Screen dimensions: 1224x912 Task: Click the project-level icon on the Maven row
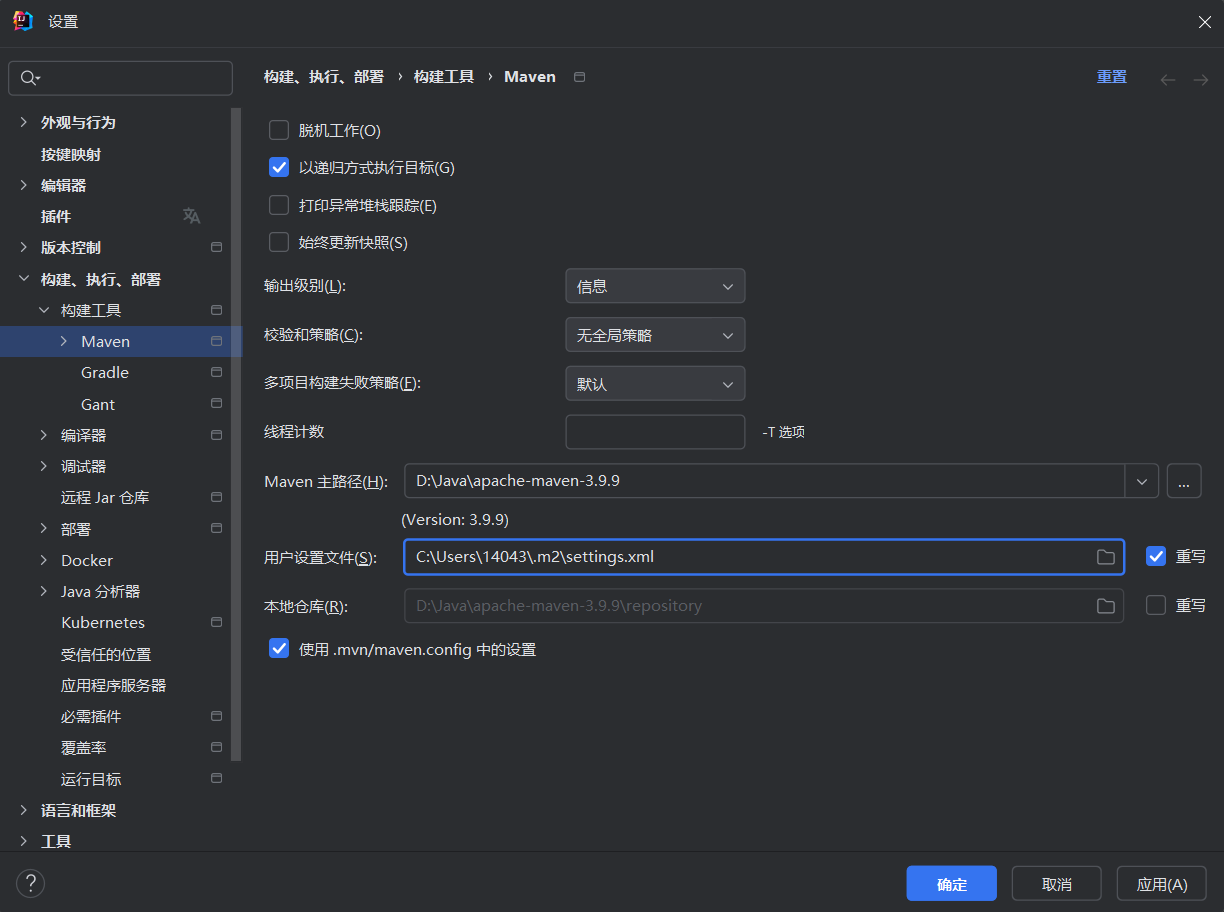pyautogui.click(x=216, y=341)
